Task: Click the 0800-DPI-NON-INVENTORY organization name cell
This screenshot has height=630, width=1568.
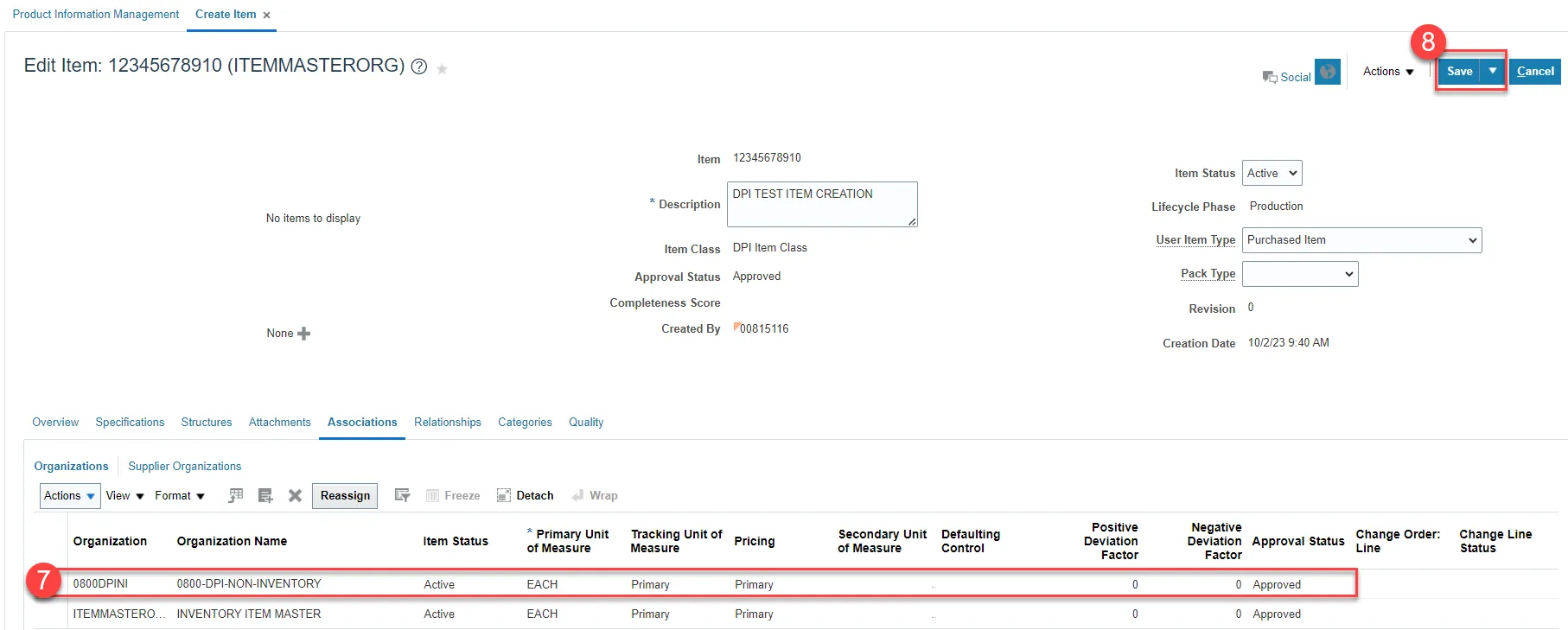Action: click(x=249, y=584)
